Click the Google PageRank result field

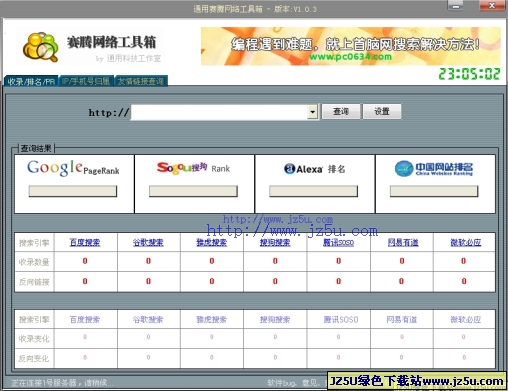73,191
